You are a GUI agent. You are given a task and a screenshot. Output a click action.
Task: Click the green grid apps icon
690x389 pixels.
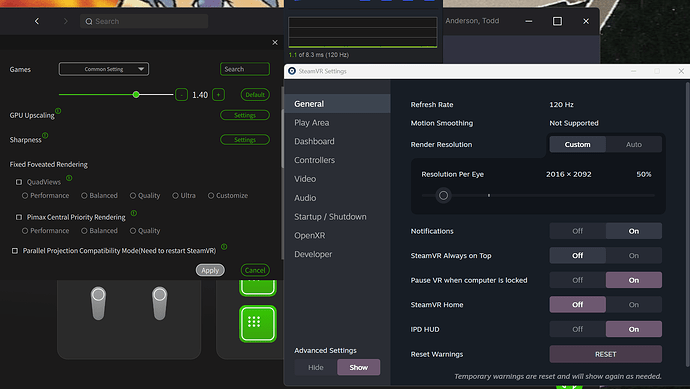[x=257, y=323]
